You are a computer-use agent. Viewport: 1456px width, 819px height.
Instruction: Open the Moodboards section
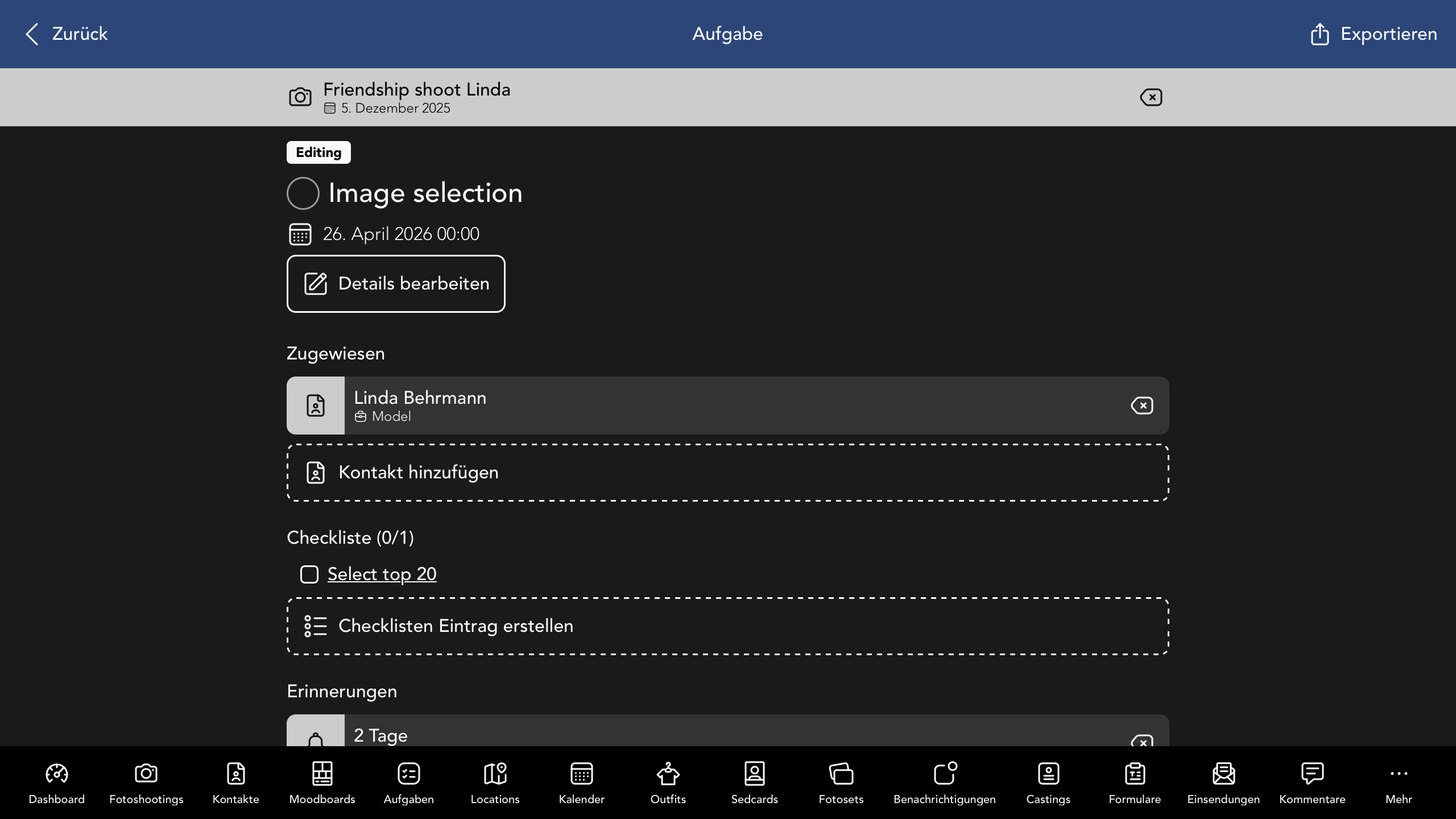click(322, 782)
